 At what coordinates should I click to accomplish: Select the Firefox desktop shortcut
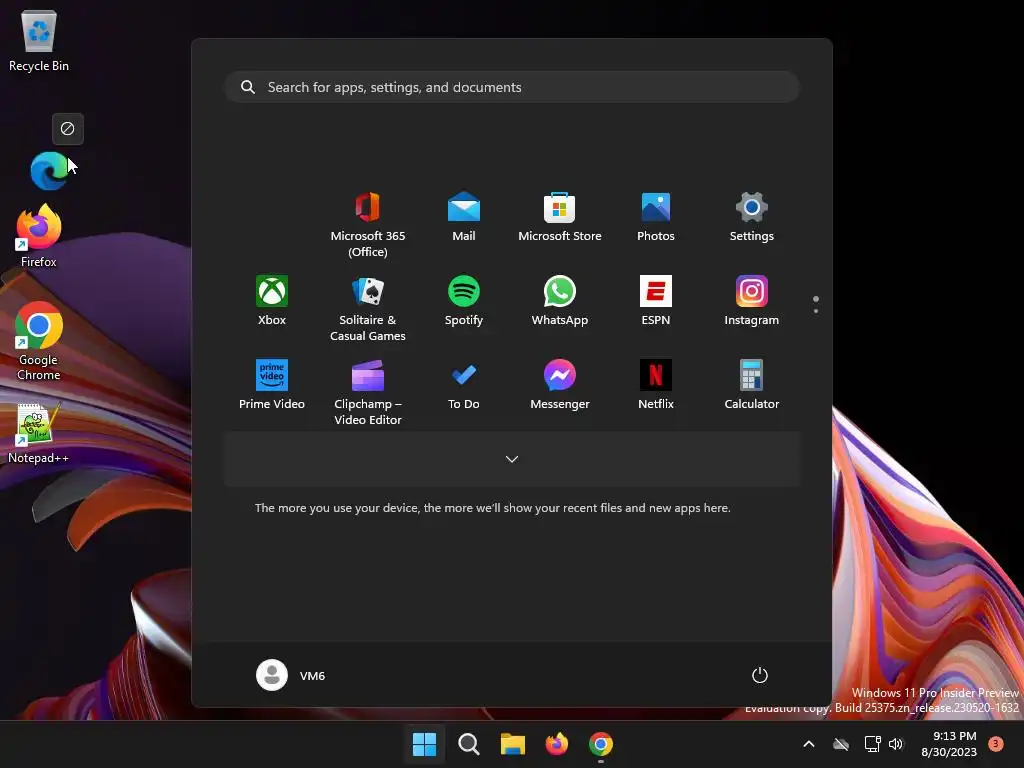tap(39, 236)
